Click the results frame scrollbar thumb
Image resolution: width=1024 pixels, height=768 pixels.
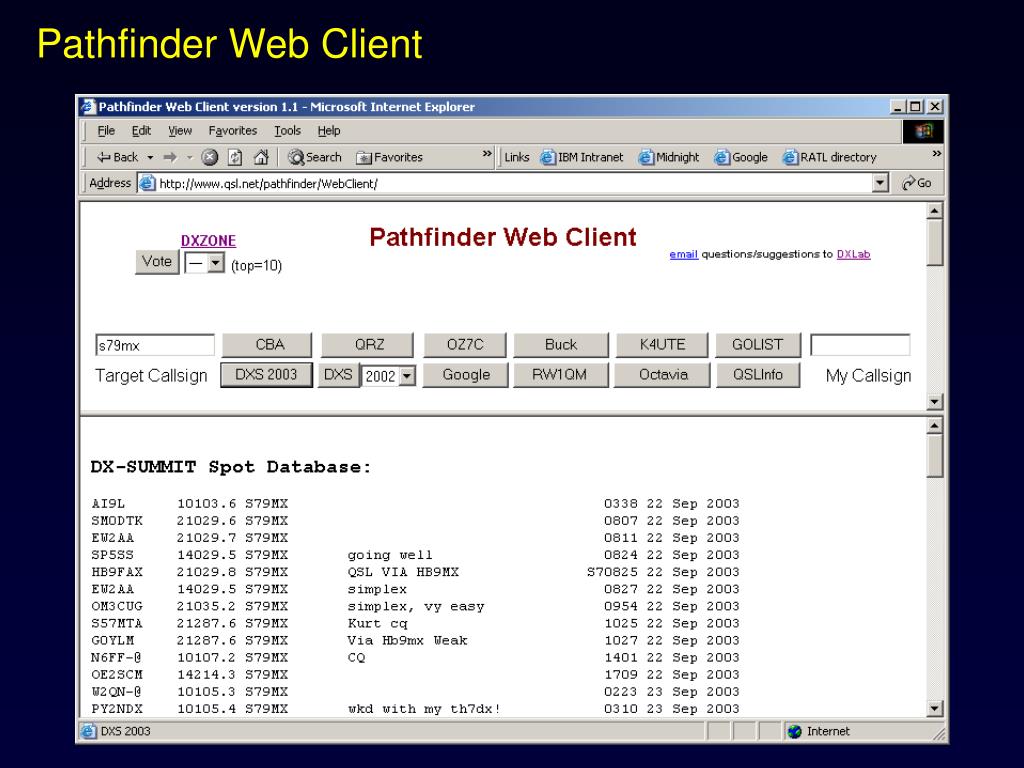935,456
